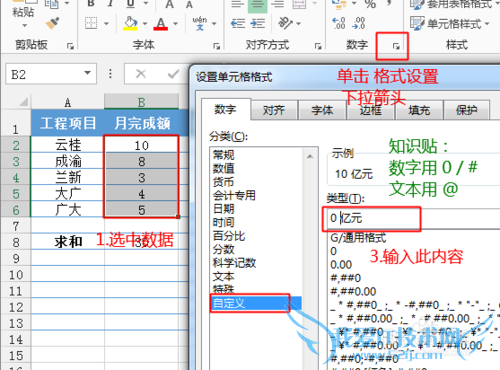Select 时间 in the category list
Viewport: 500px width, 370px height.
224,222
